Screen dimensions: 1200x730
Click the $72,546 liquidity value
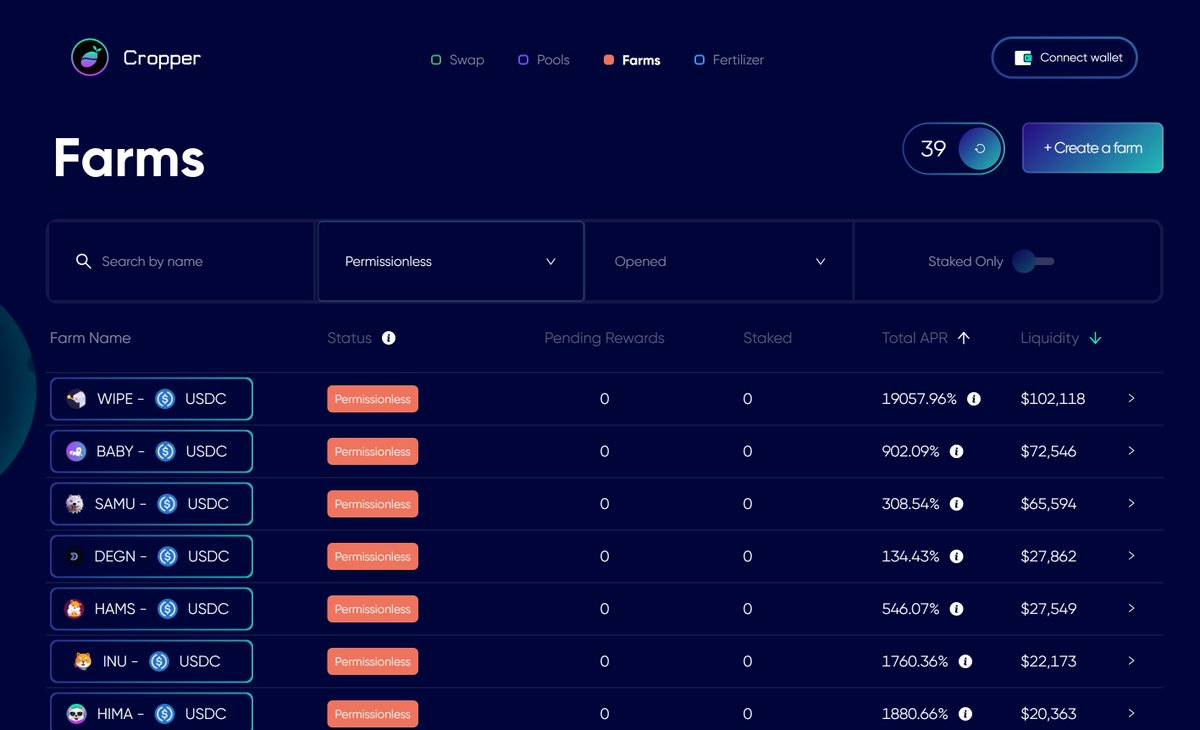pos(1048,452)
